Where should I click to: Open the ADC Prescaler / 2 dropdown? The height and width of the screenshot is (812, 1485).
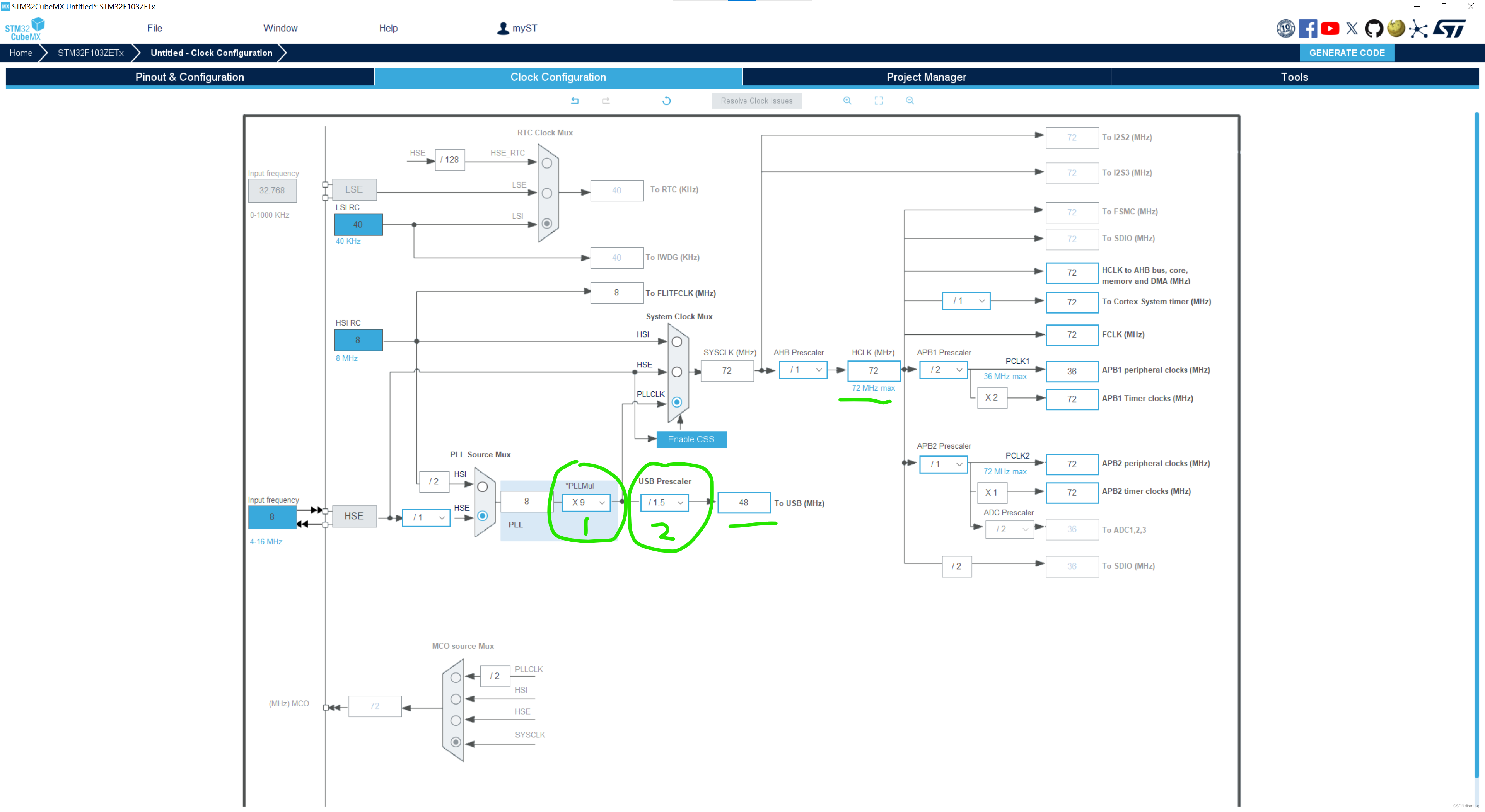click(1010, 529)
